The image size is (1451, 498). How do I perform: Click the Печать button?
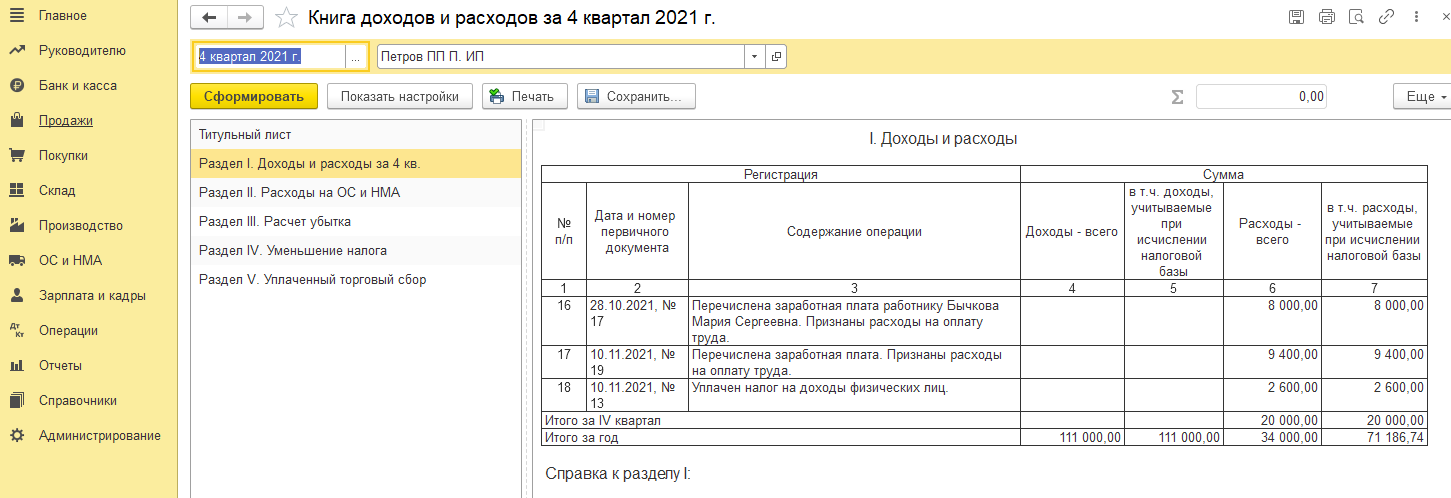525,97
